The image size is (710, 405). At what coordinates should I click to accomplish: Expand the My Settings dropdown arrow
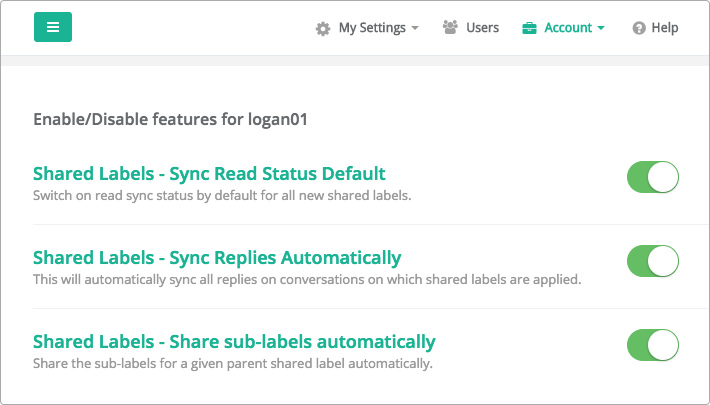(x=415, y=28)
